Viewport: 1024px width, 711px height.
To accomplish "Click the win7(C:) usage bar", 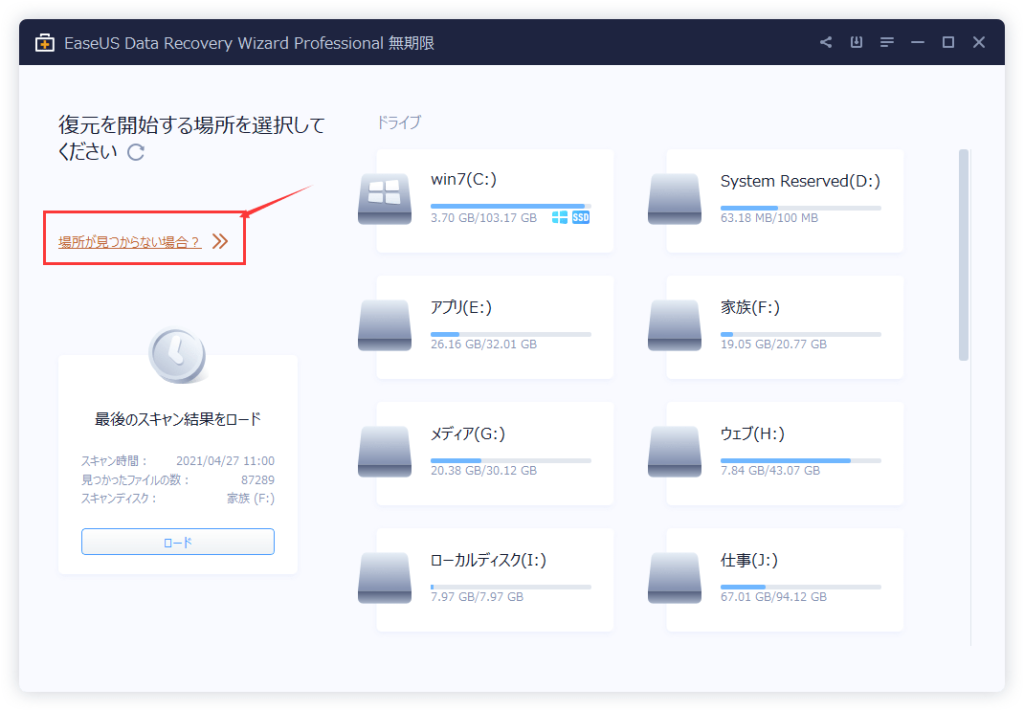I will click(510, 206).
